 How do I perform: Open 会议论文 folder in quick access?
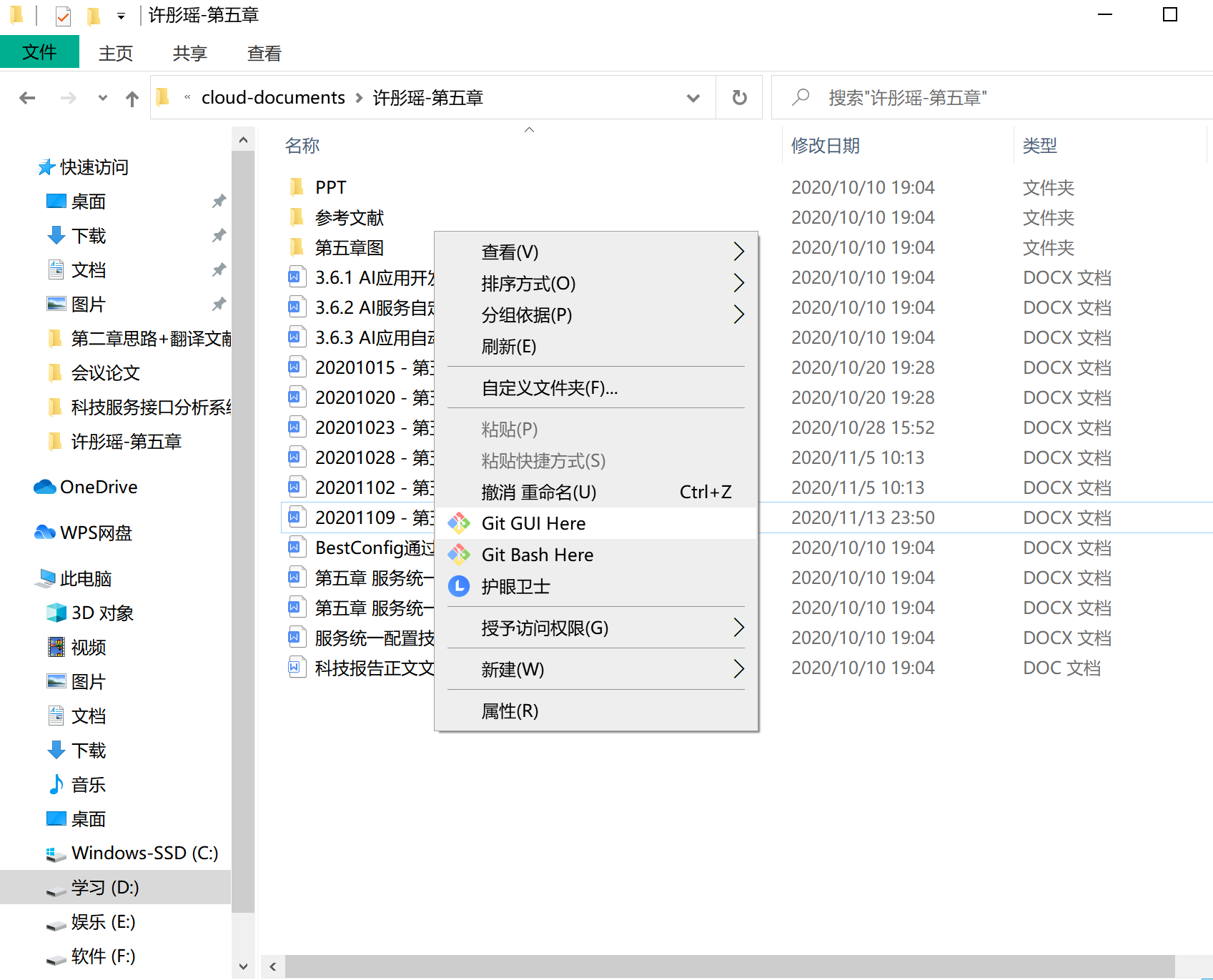[x=94, y=373]
